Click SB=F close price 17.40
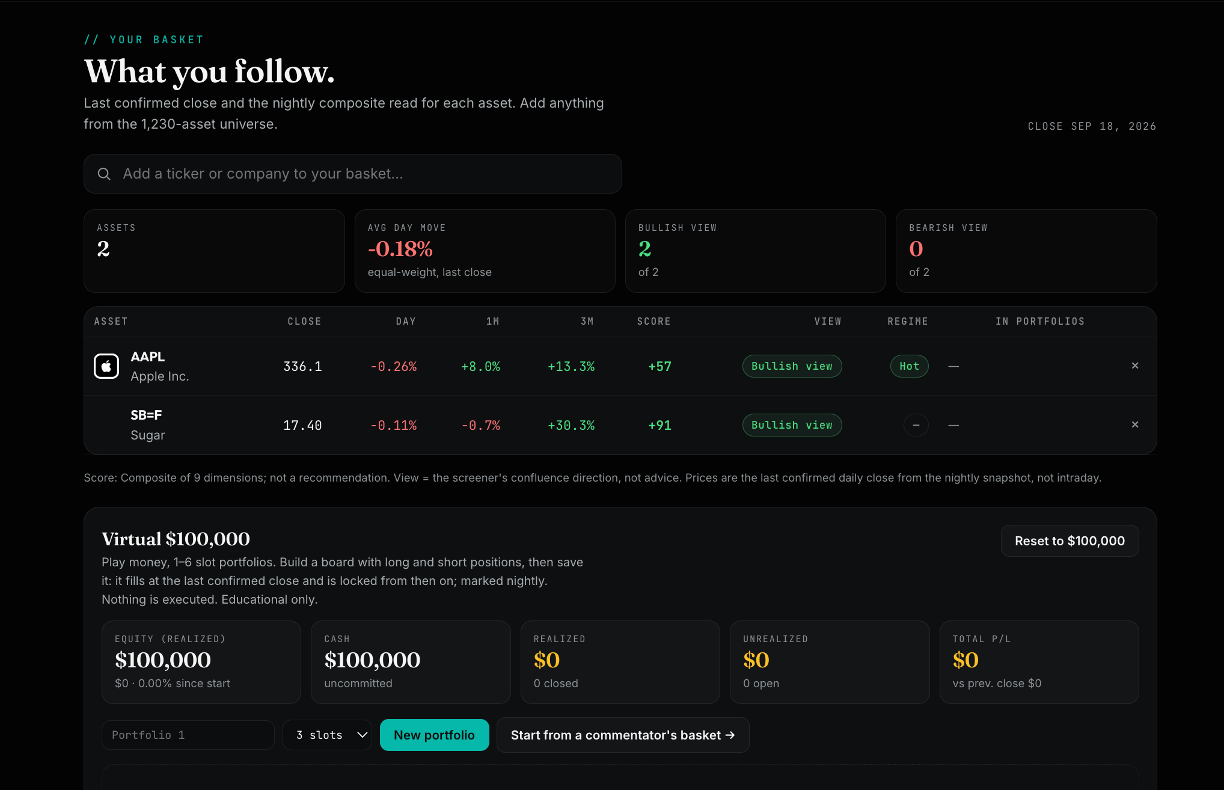Viewport: 1224px width, 790px height. tap(302, 426)
